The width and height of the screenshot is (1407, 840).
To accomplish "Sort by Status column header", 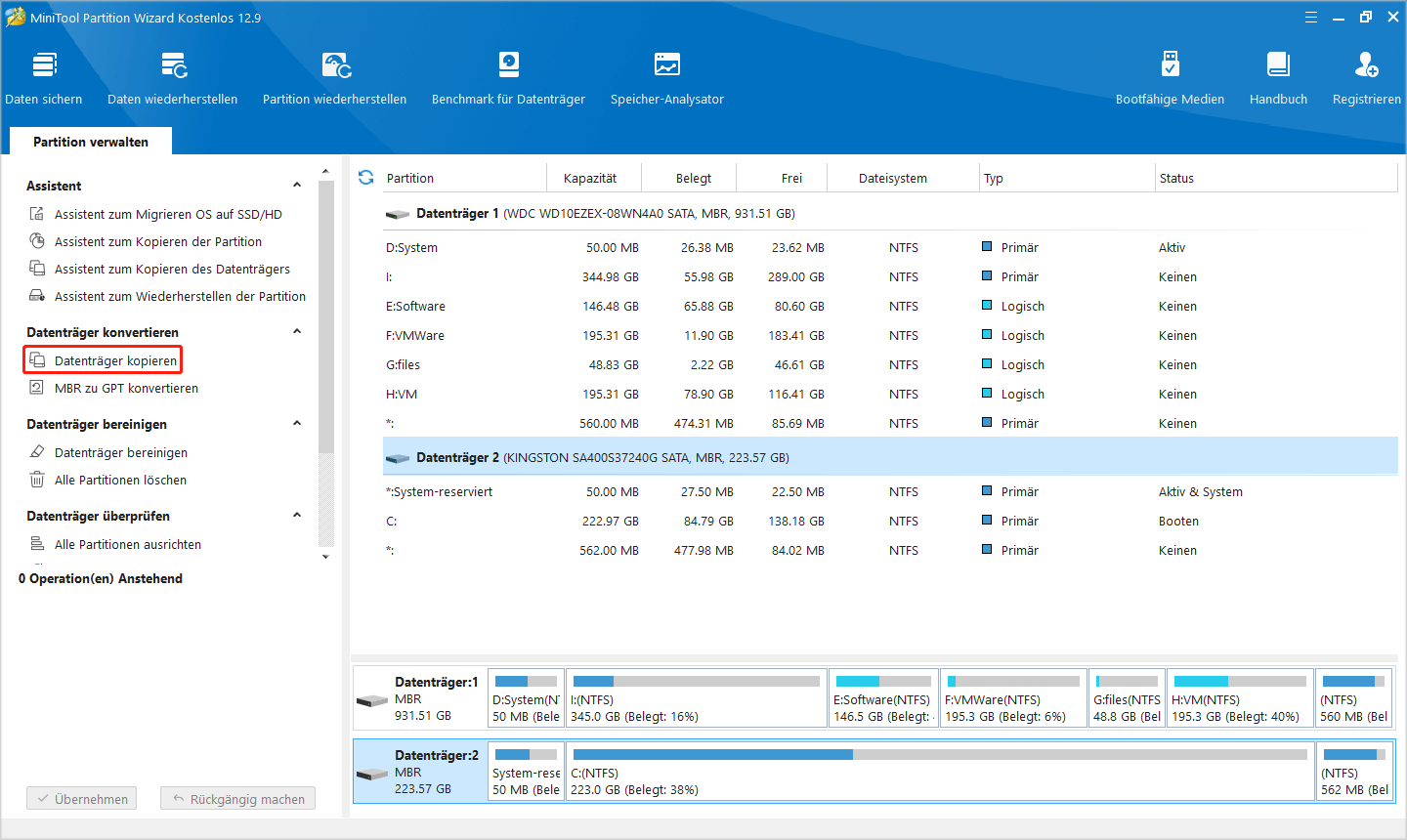I will coord(1276,178).
